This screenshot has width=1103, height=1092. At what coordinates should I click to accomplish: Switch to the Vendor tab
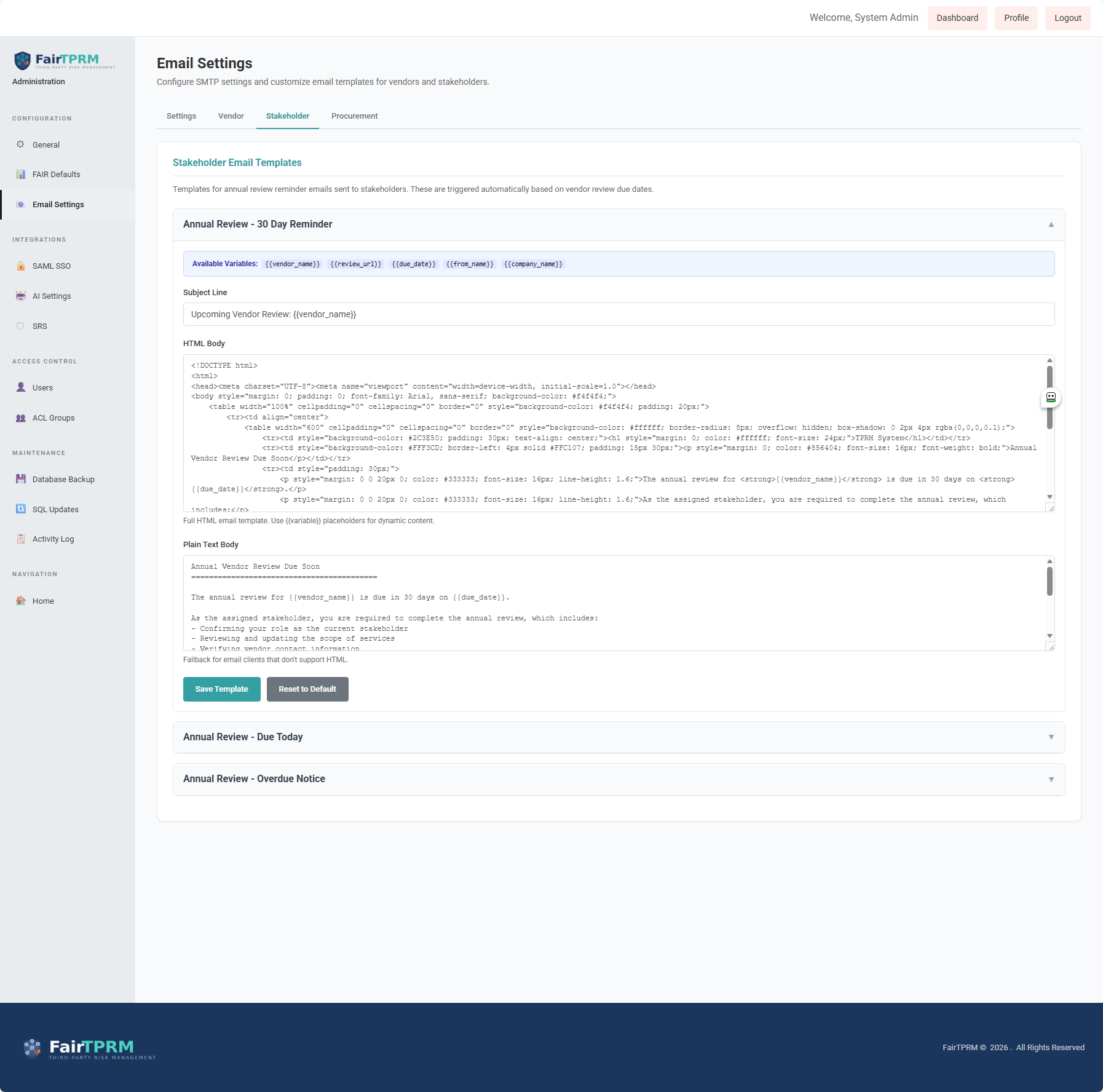tap(231, 116)
